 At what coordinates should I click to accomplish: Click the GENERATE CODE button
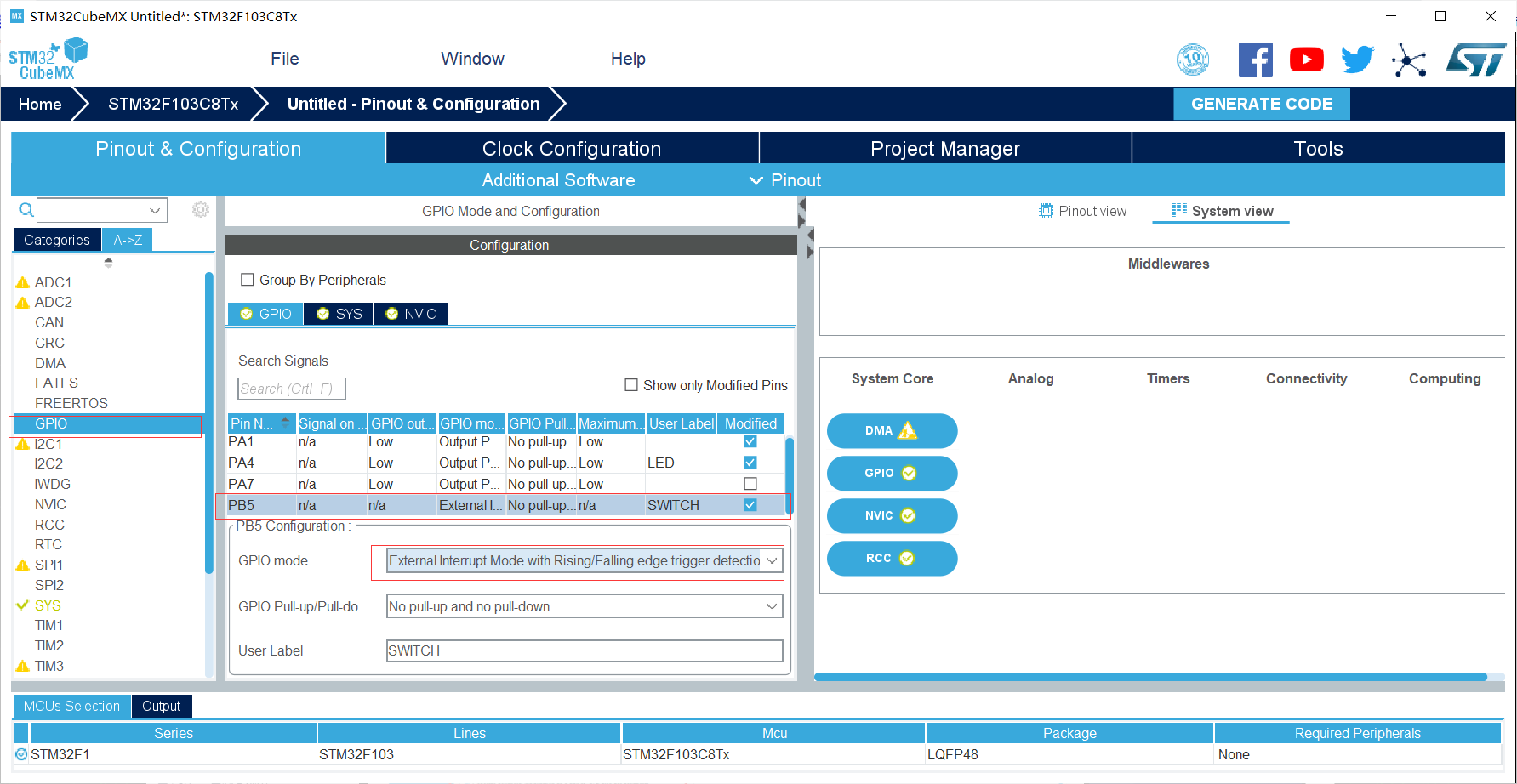[x=1262, y=104]
